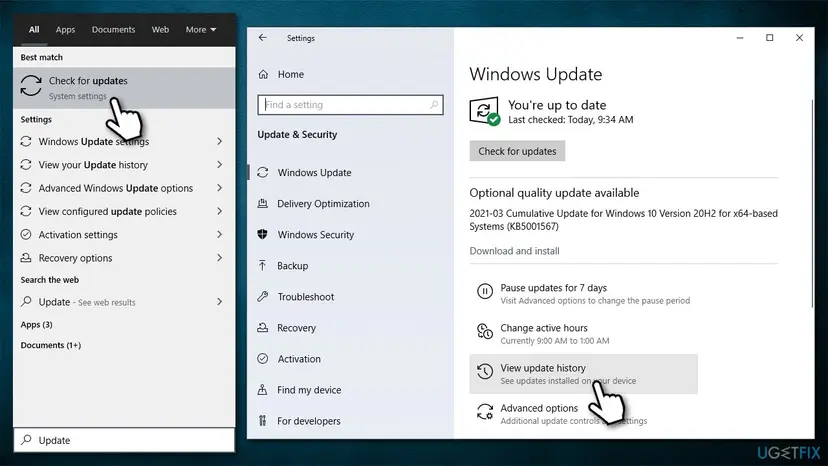Click the Download and install link
This screenshot has height=466, width=828.
[x=514, y=250]
